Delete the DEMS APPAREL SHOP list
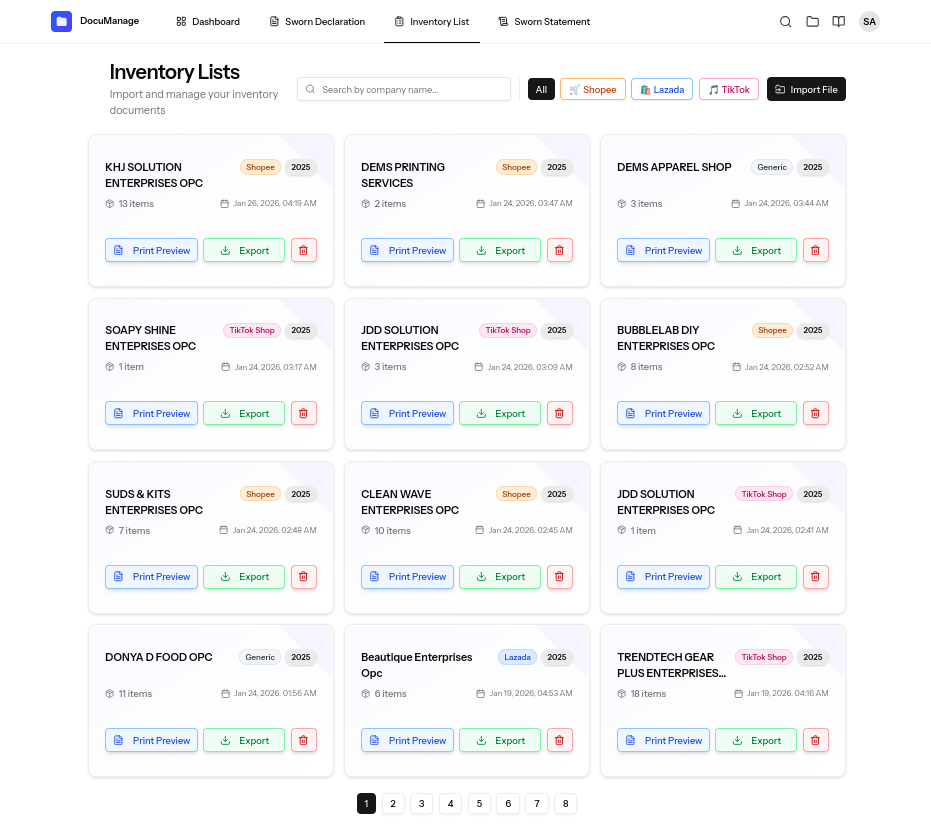The image size is (931, 825). pos(815,250)
